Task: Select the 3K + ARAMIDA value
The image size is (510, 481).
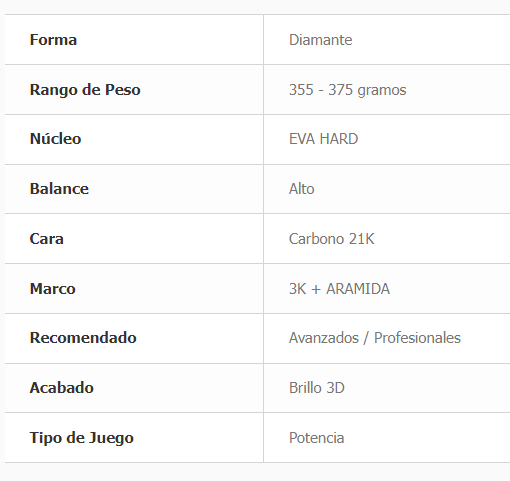Action: pyautogui.click(x=339, y=289)
